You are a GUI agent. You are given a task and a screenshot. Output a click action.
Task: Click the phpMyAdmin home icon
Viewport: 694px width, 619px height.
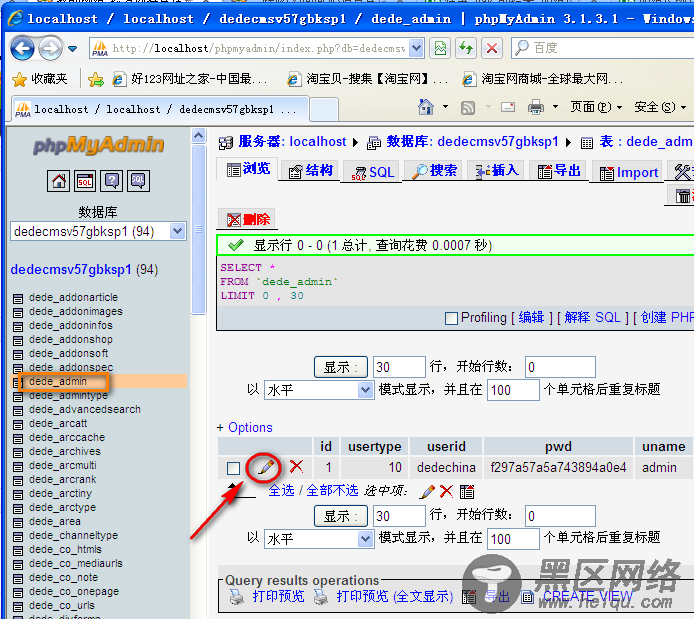[x=58, y=181]
